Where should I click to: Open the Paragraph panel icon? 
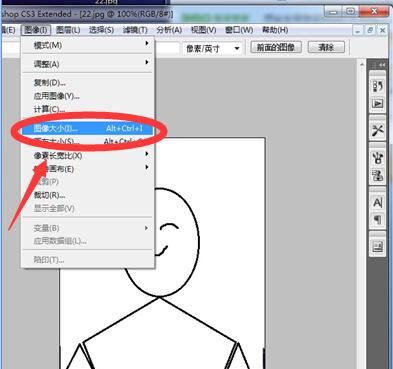click(x=378, y=220)
